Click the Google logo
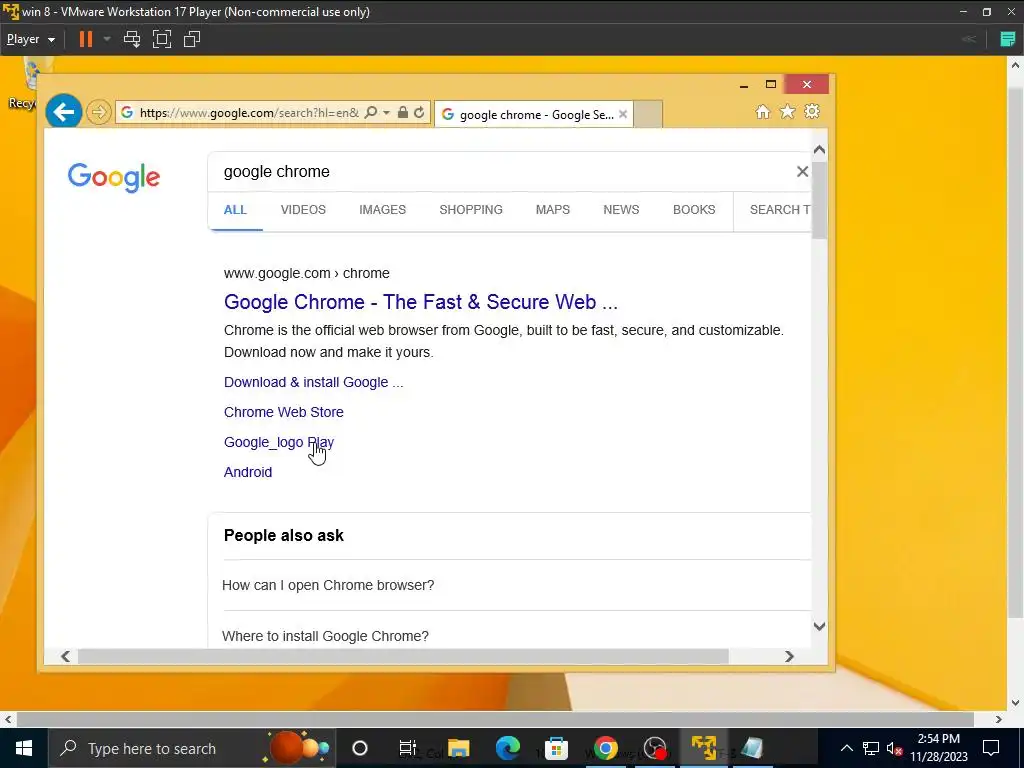Image resolution: width=1024 pixels, height=768 pixels. tap(114, 176)
